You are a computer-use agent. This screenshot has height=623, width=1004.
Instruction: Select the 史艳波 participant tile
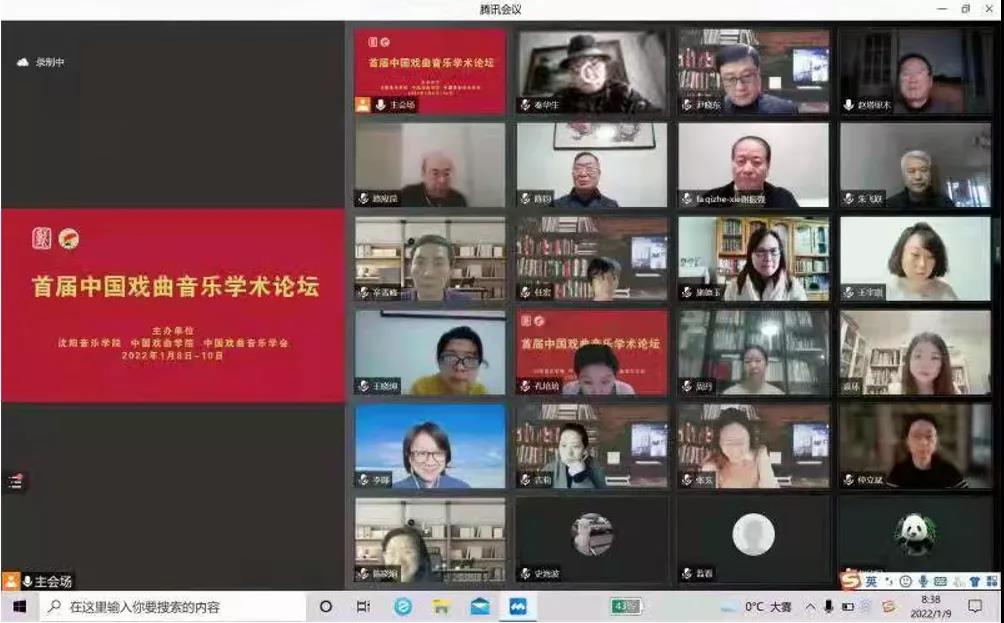(x=592, y=538)
